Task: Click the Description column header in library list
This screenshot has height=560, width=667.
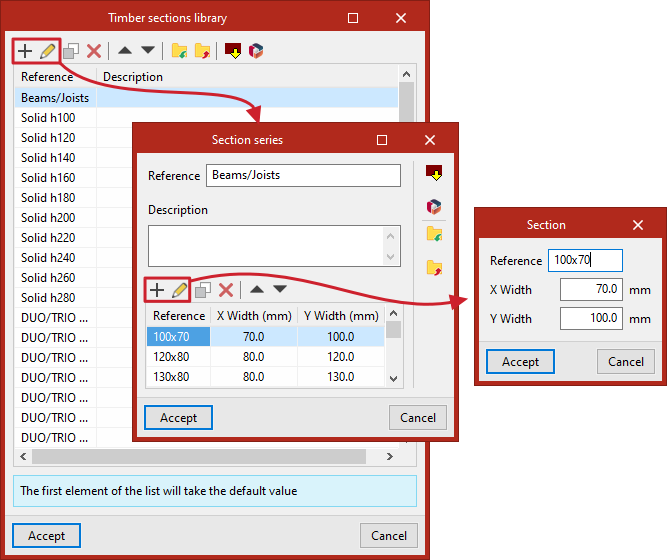Action: pos(133,77)
